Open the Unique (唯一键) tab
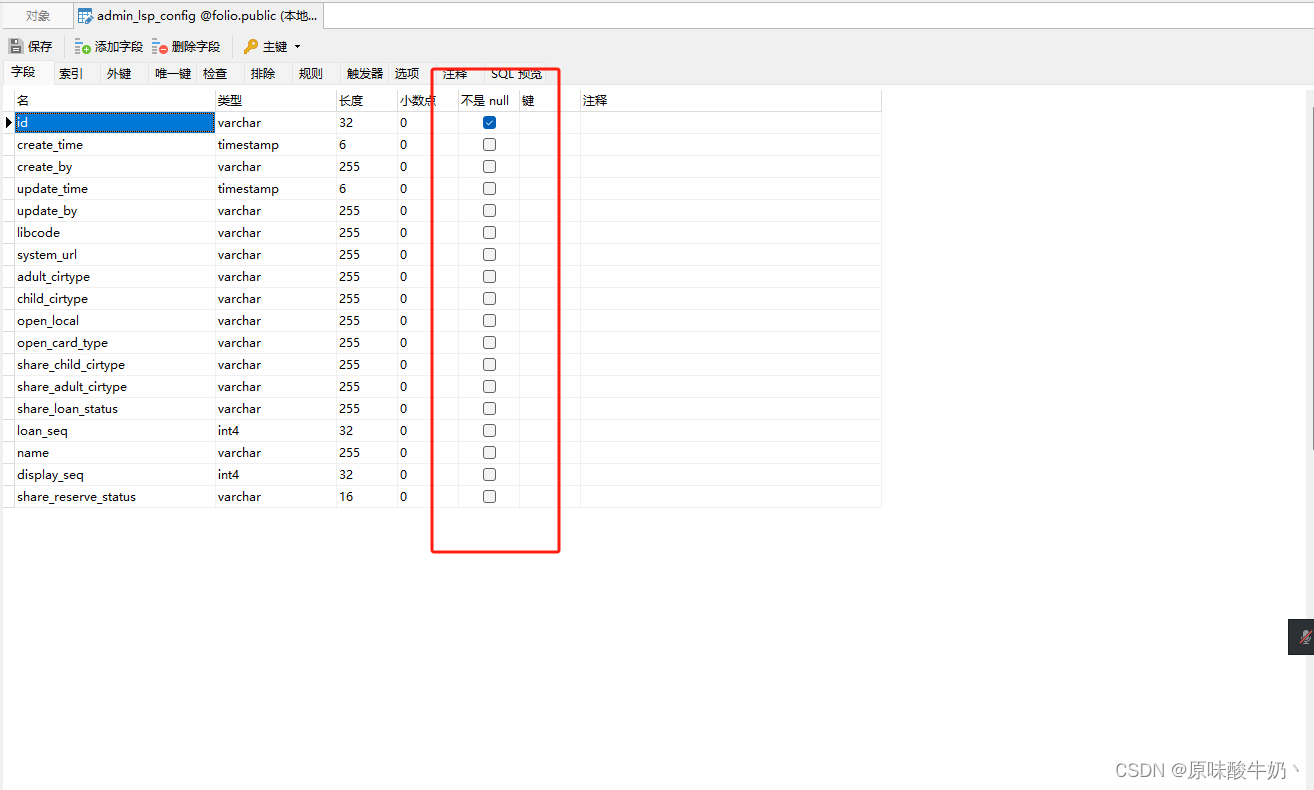The width and height of the screenshot is (1314, 790). (173, 73)
